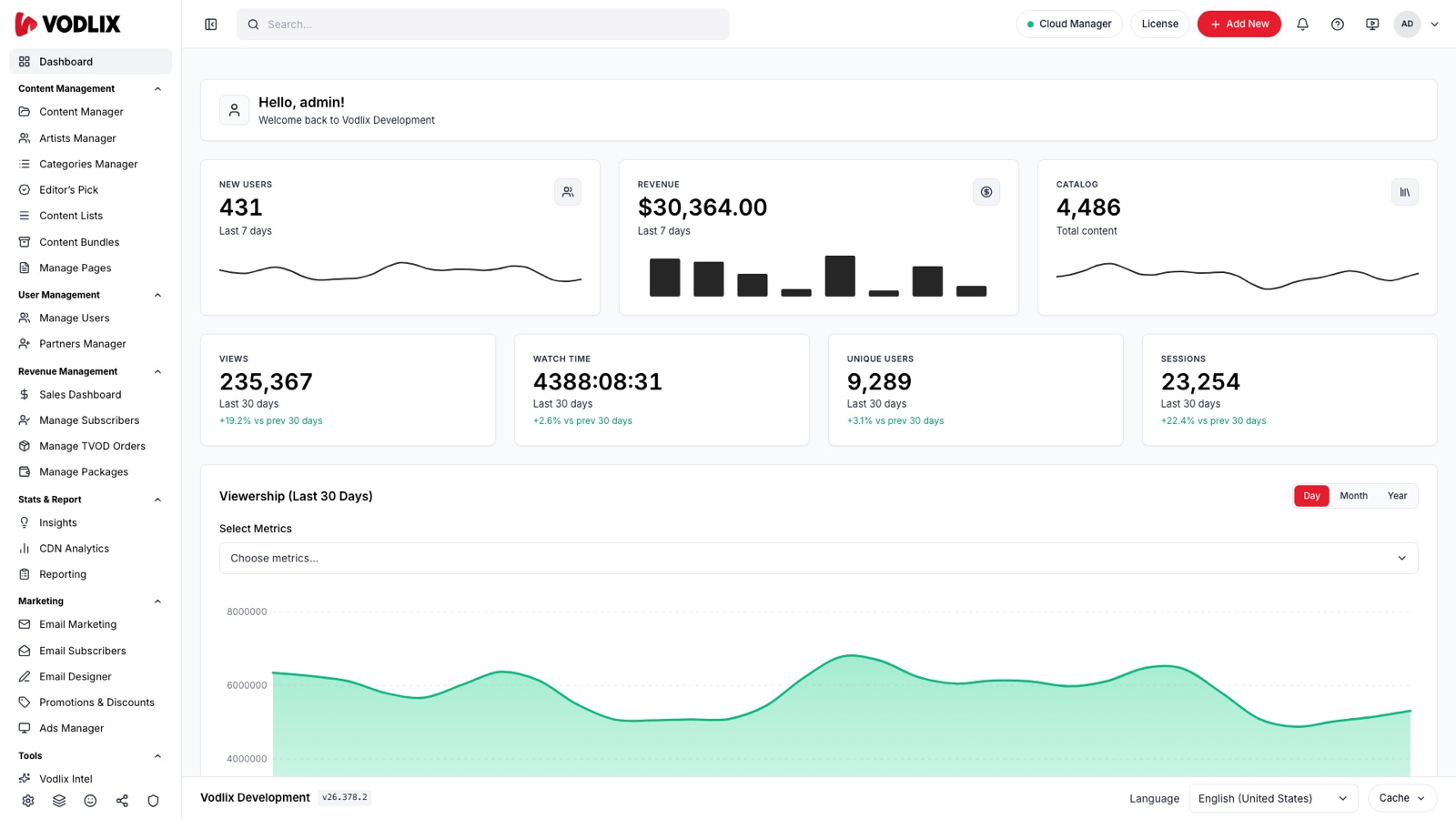Open the notifications bell
Screen dimensions: 1456x819
click(1302, 25)
